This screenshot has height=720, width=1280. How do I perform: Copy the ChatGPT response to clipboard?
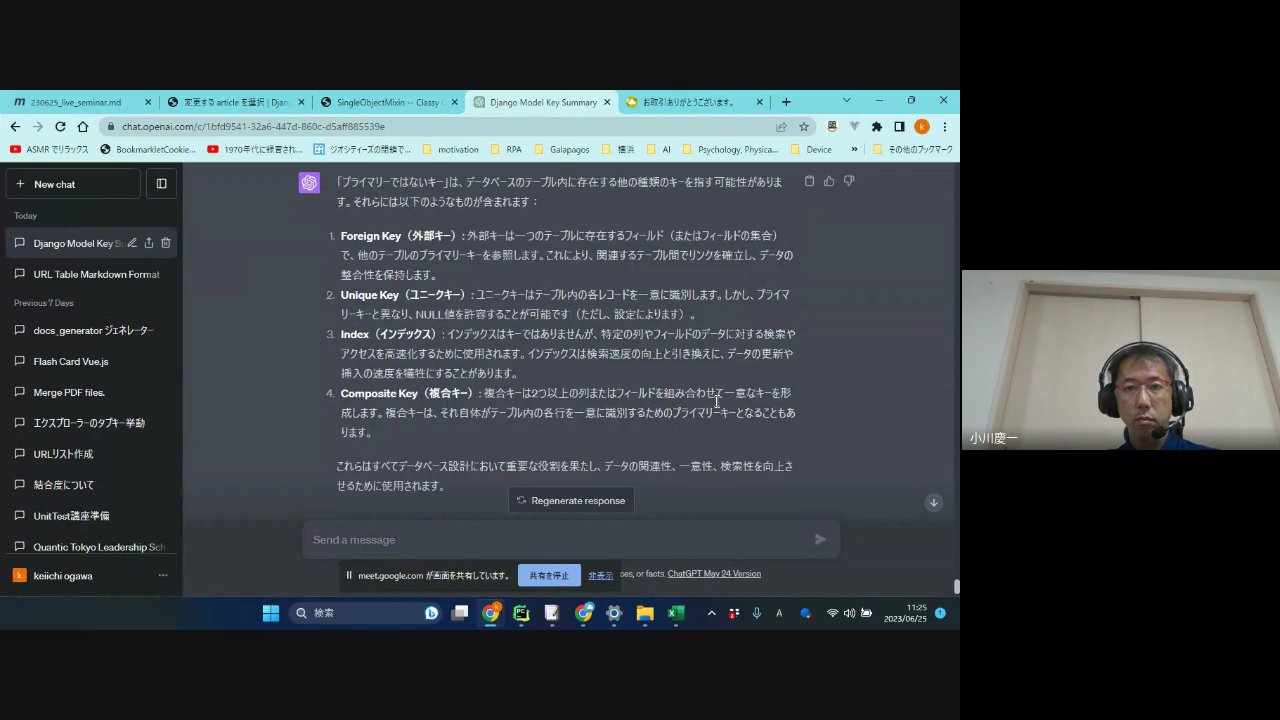pyautogui.click(x=809, y=181)
